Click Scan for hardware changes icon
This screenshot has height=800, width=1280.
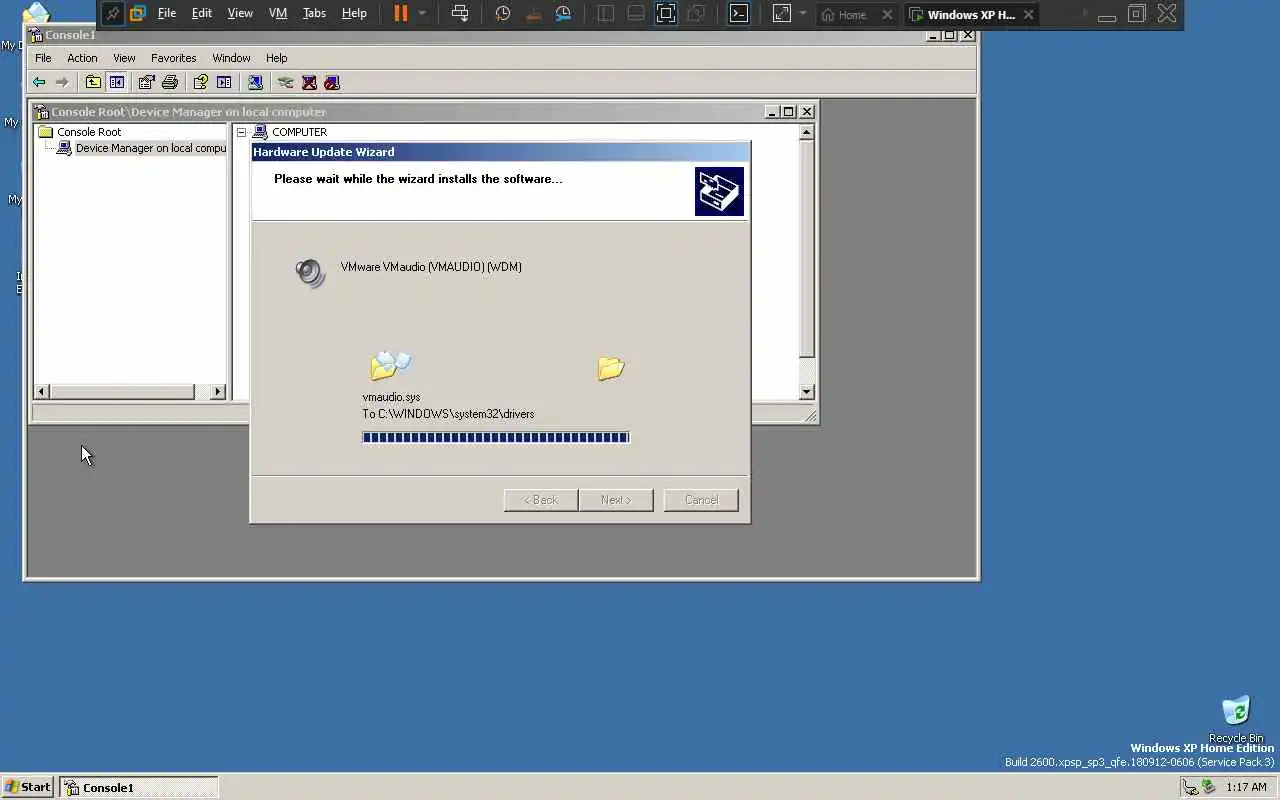point(255,83)
